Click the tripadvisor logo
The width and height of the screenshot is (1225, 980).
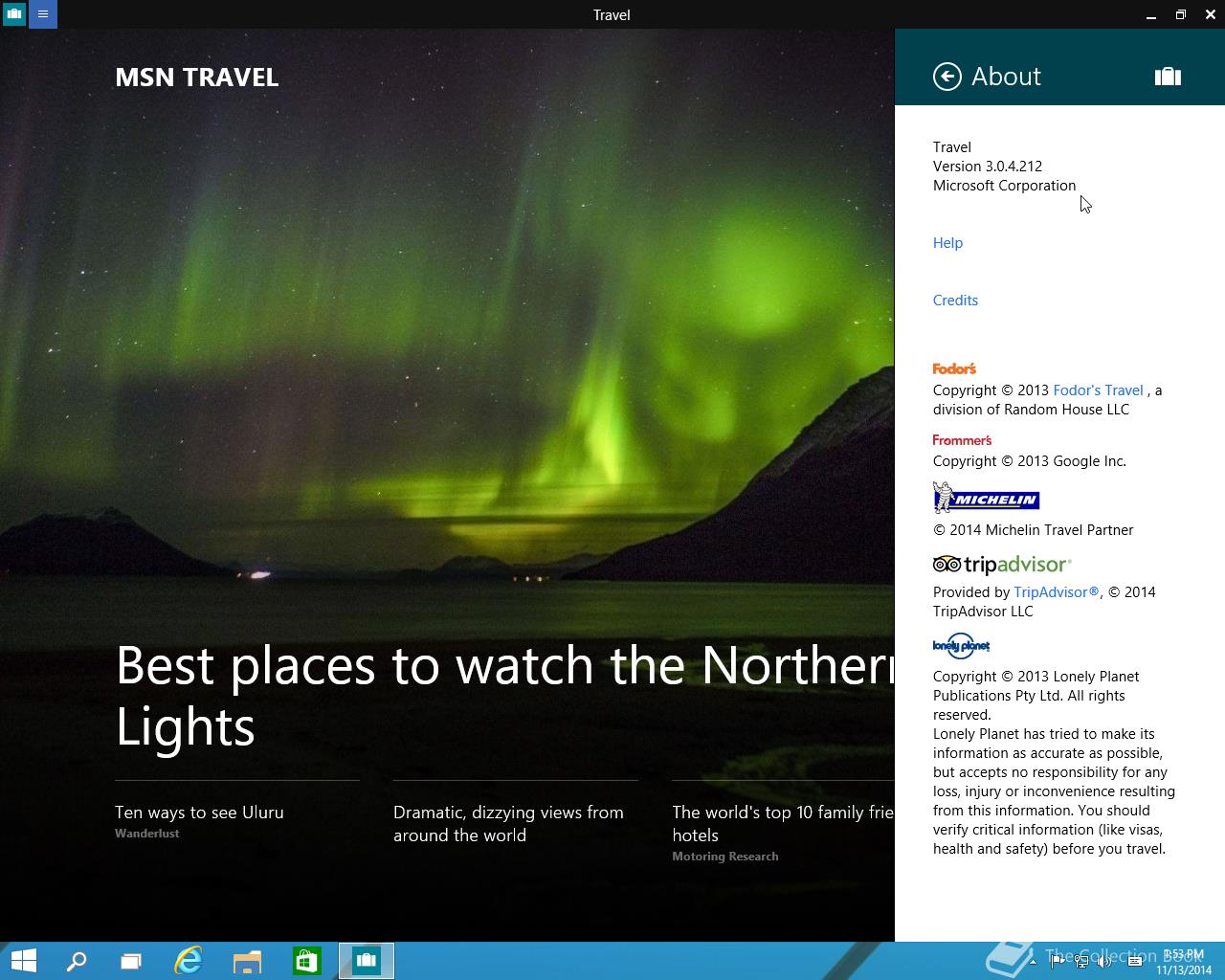(1002, 565)
